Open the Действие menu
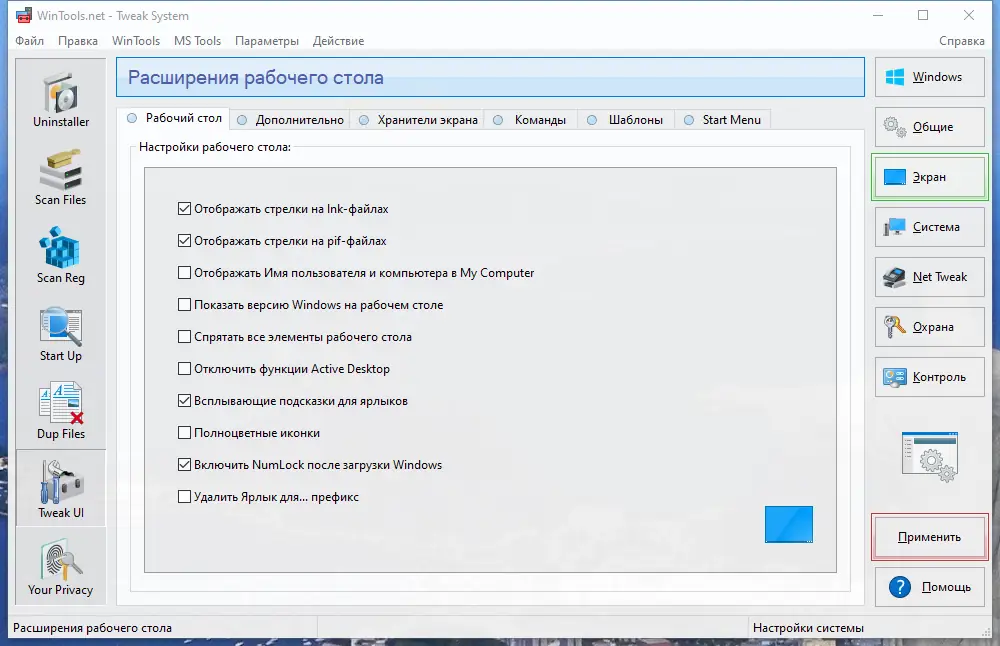1000x646 pixels. point(338,41)
